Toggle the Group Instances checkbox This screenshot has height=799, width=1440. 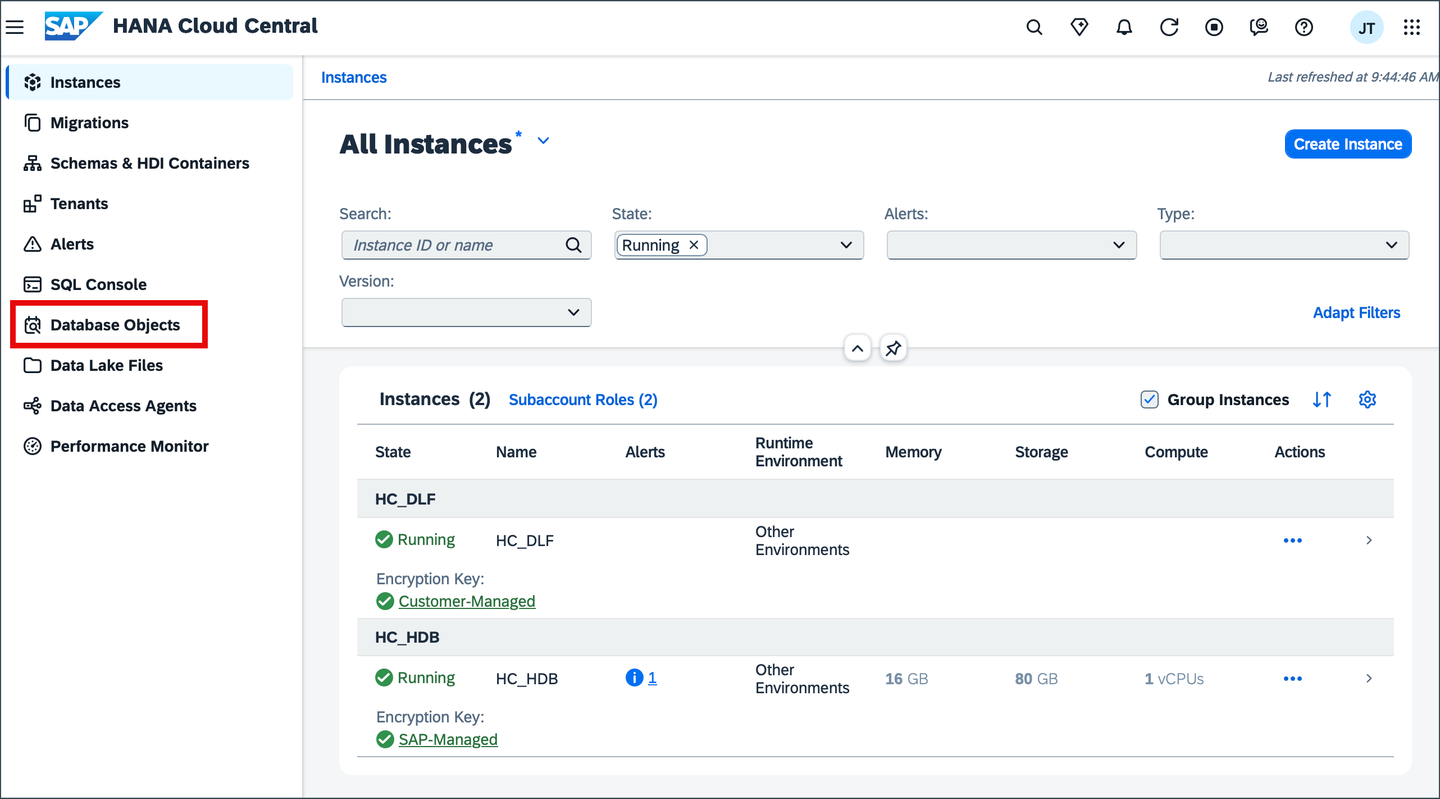pyautogui.click(x=1150, y=400)
